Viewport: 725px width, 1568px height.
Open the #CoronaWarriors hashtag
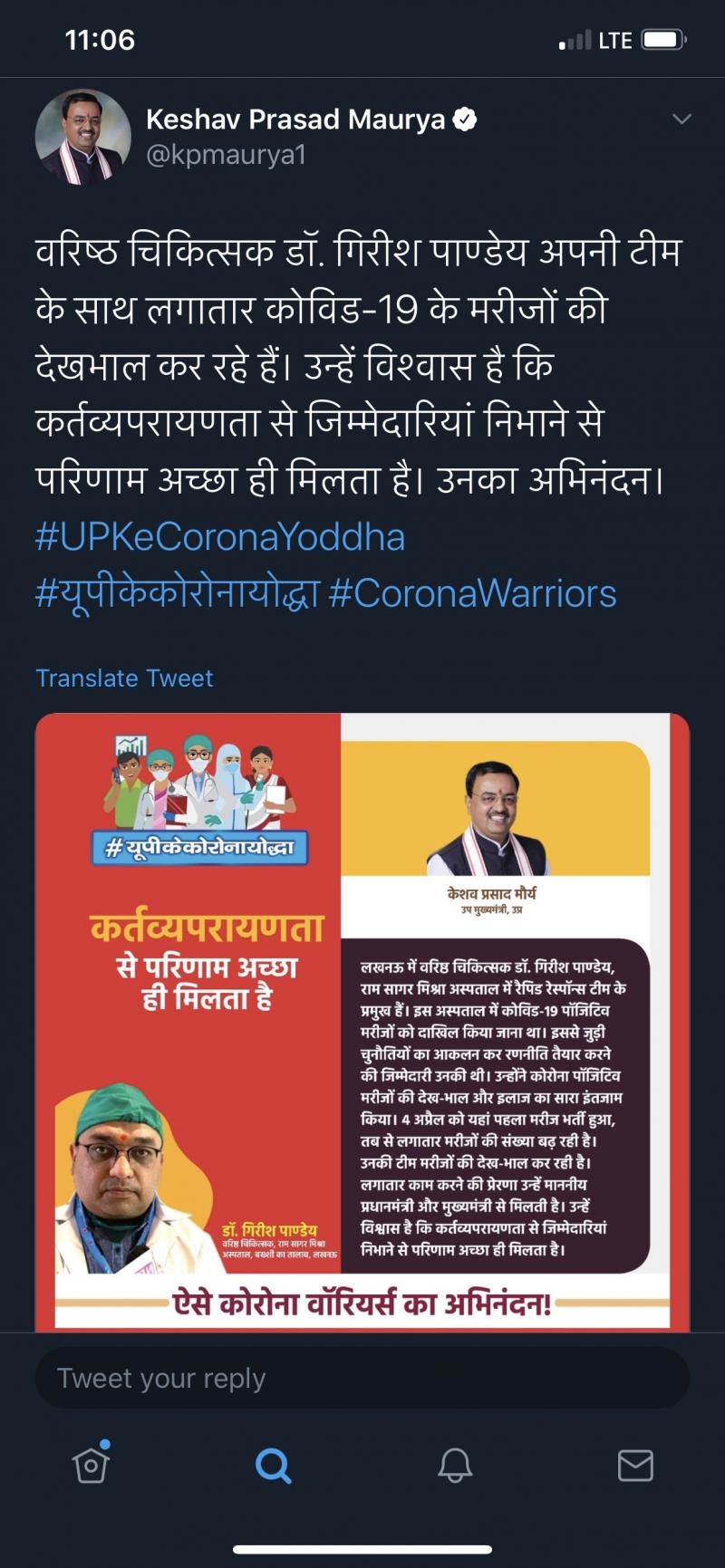click(472, 593)
